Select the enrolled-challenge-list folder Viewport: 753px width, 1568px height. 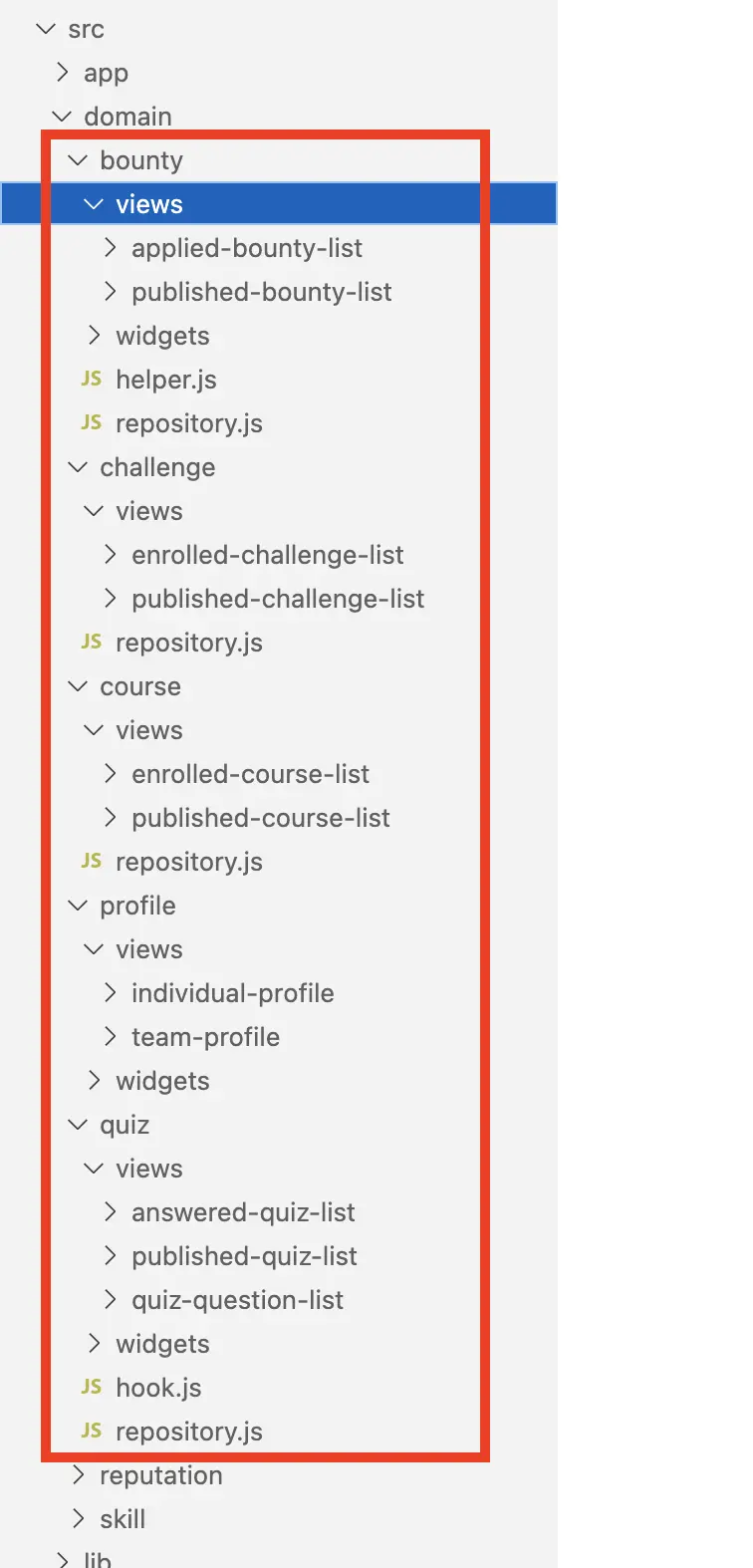pyautogui.click(x=267, y=555)
